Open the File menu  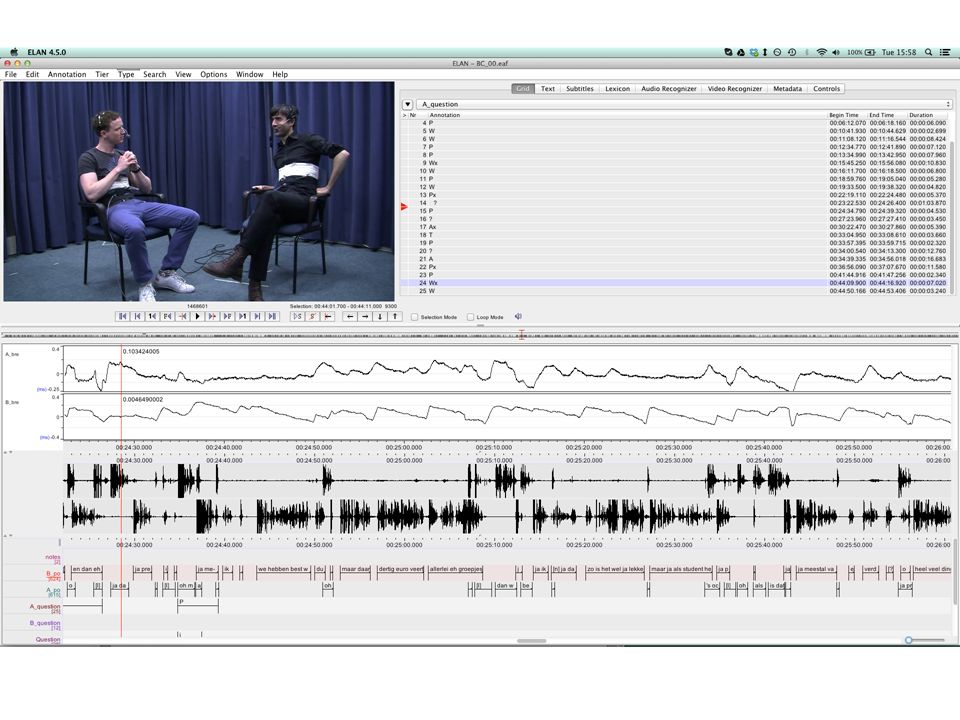tap(11, 74)
